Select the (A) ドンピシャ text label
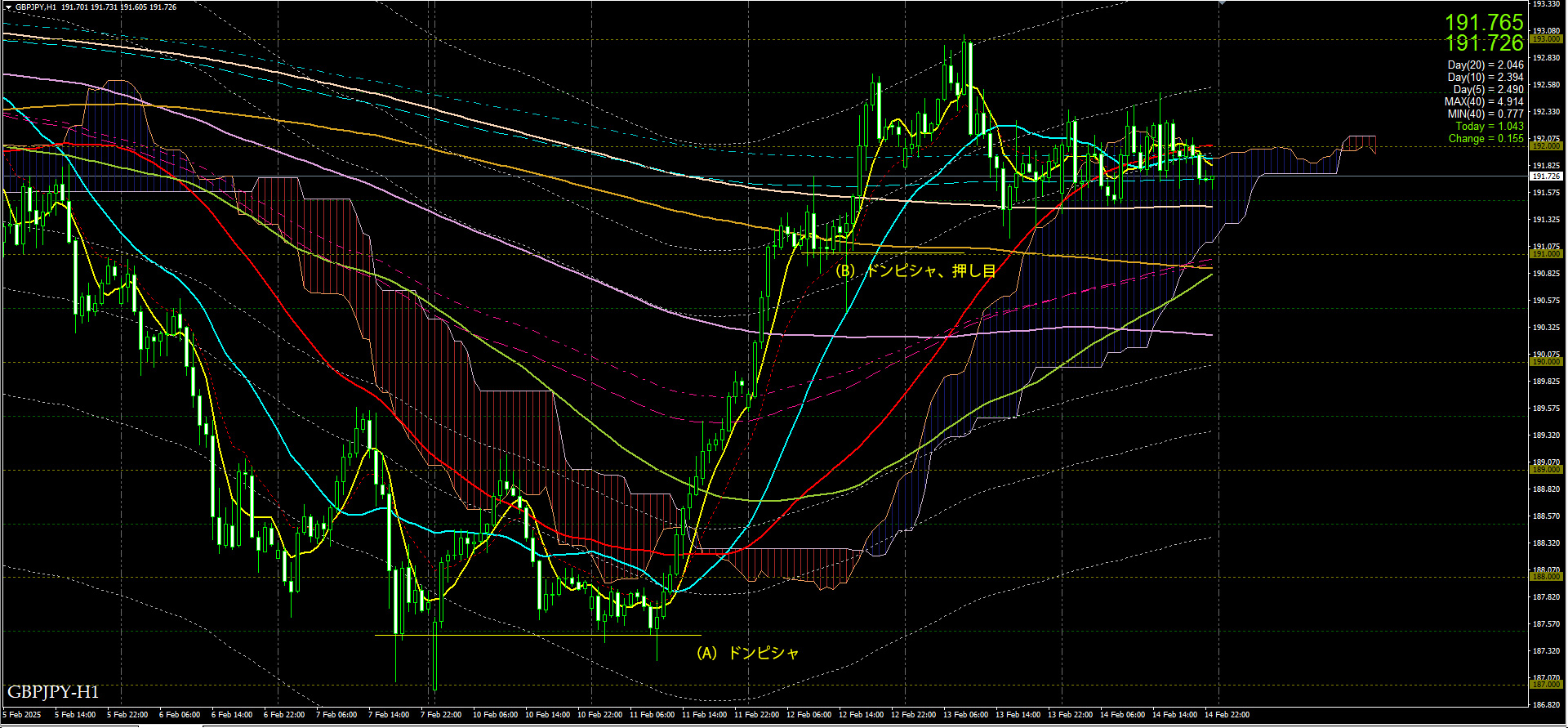Screen dimensions: 1568x728 click(747, 653)
